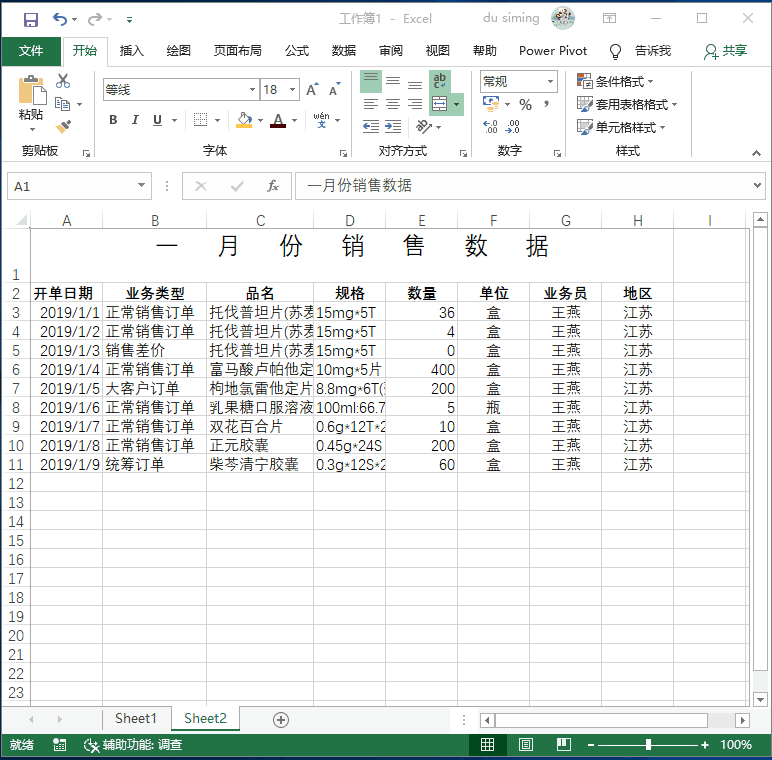Click the formula bar input

(x=523, y=186)
